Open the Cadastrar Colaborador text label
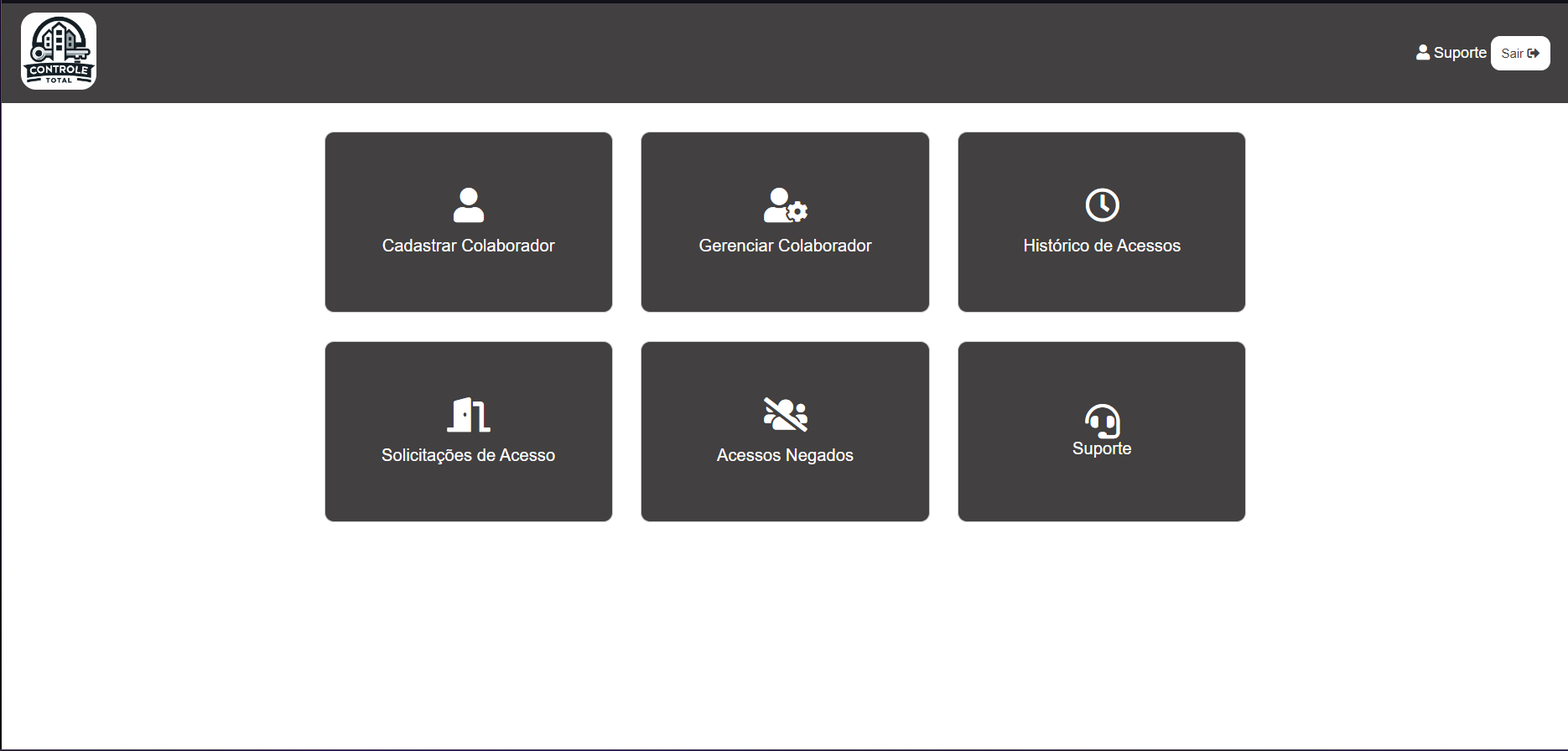This screenshot has height=751, width=1568. tap(468, 246)
